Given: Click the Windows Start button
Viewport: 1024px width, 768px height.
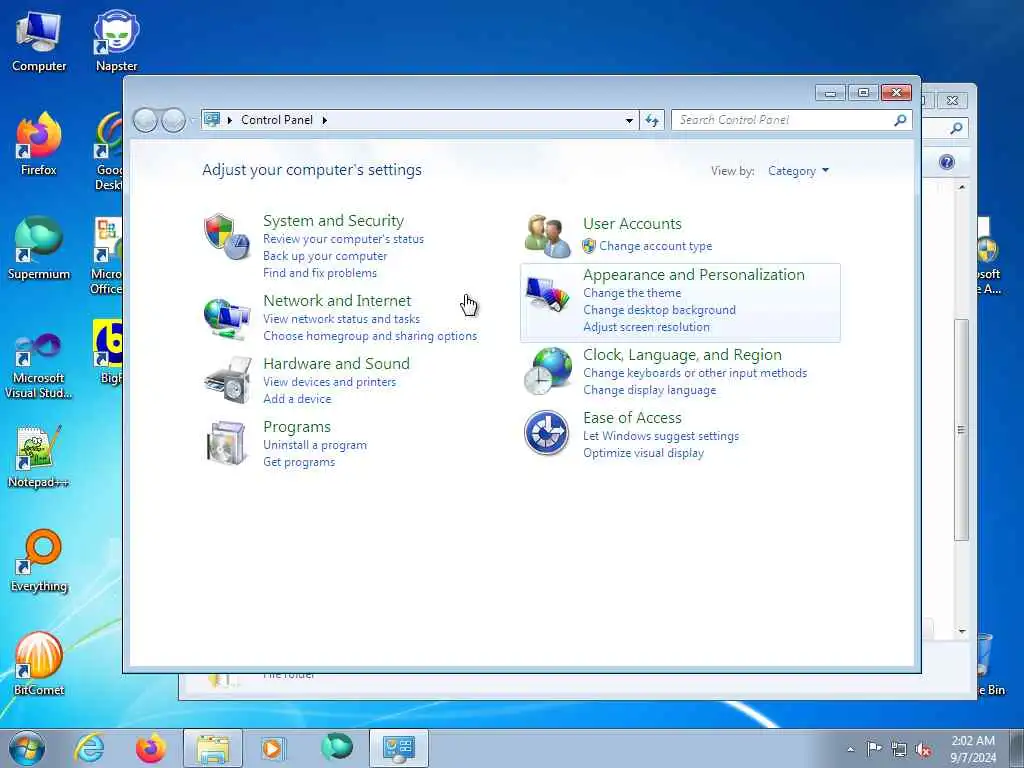Looking at the screenshot, I should click(x=27, y=748).
